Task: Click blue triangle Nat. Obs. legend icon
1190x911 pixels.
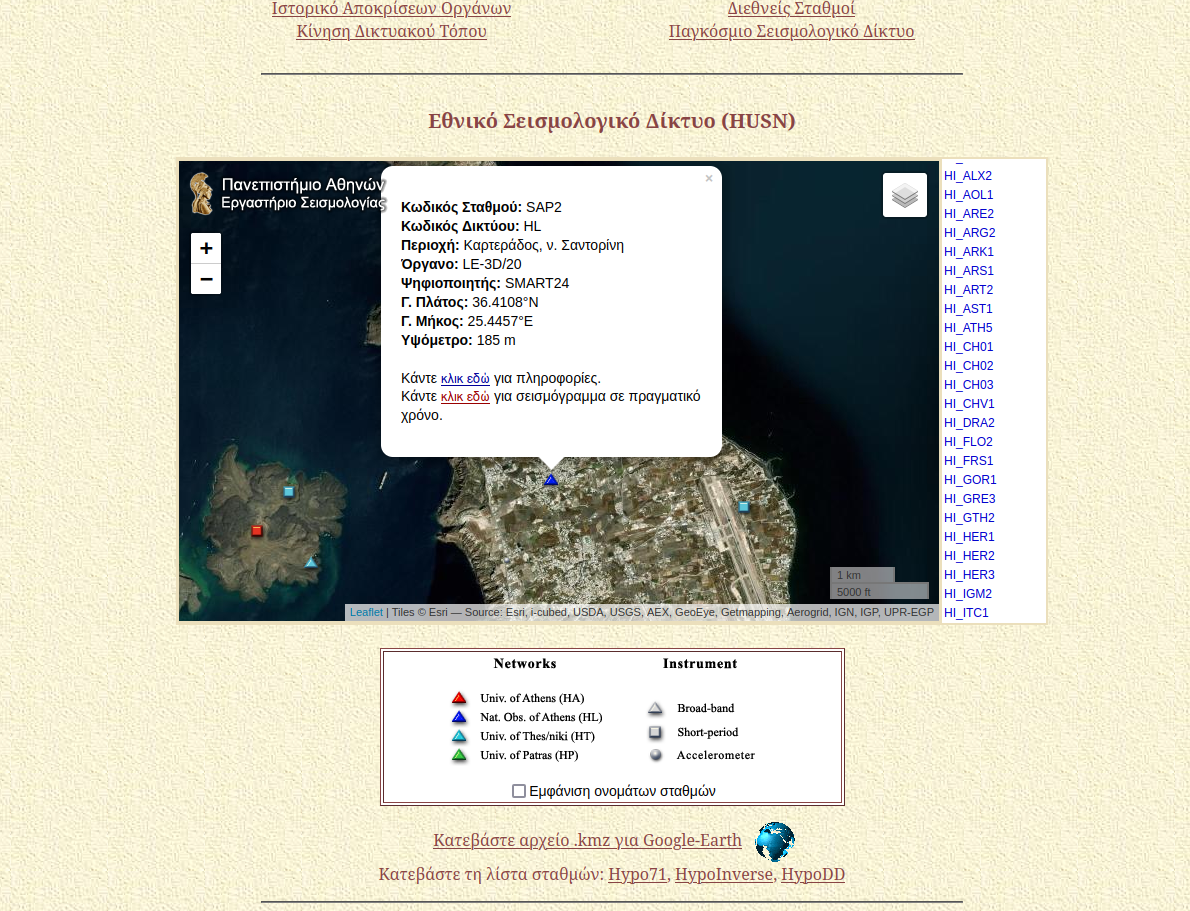Action: [459, 717]
